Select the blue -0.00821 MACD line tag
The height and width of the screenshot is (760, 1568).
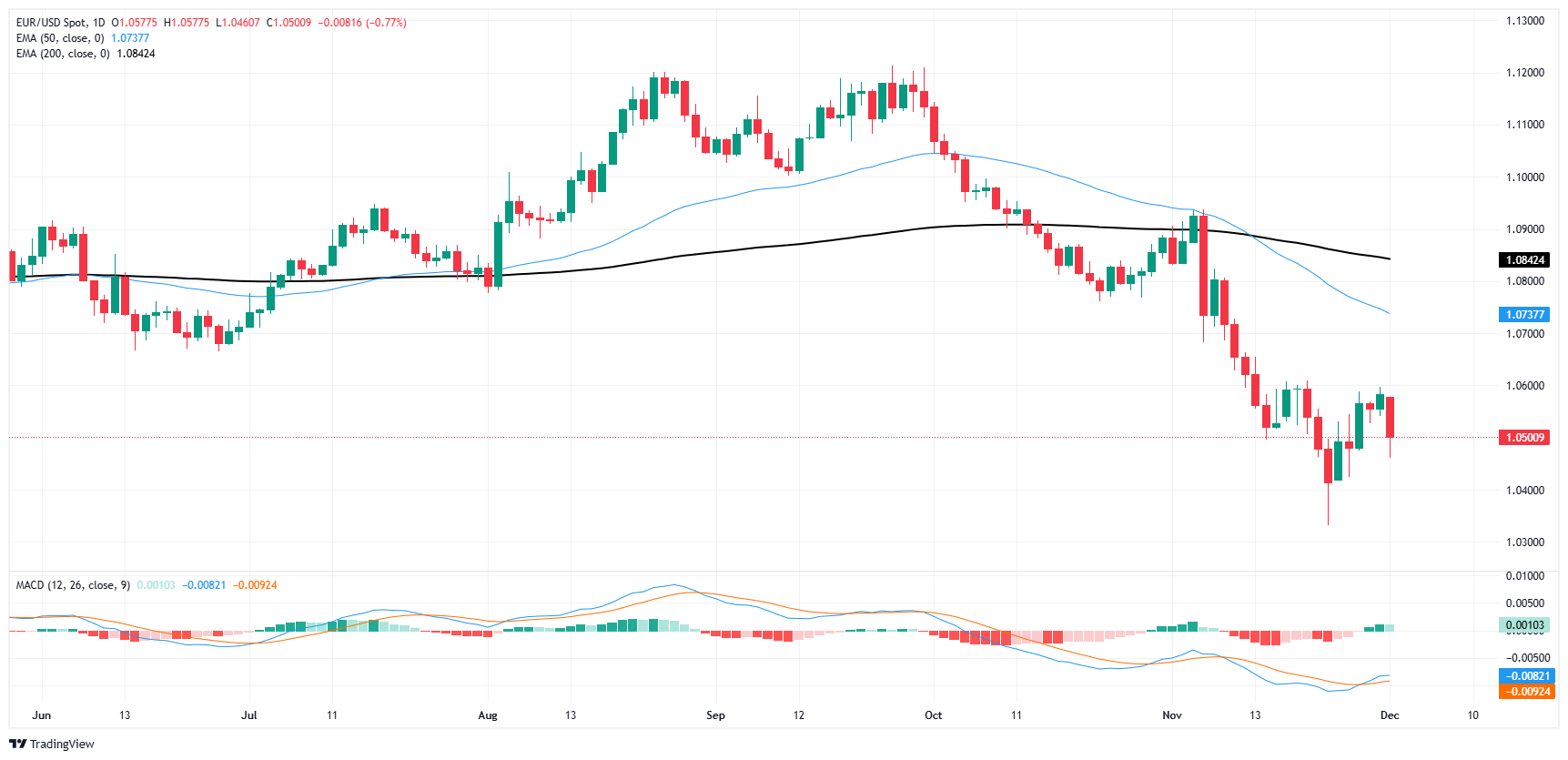(x=1524, y=676)
